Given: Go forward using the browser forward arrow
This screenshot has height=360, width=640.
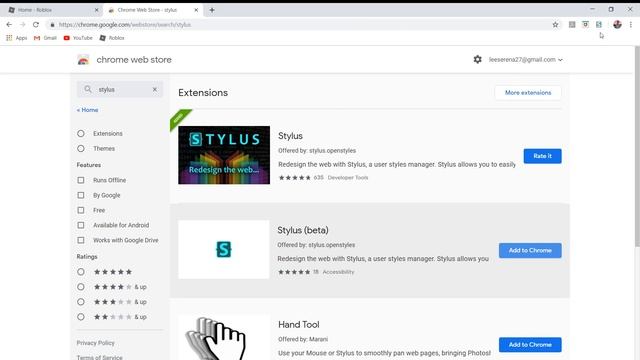Looking at the screenshot, I should click(22, 24).
